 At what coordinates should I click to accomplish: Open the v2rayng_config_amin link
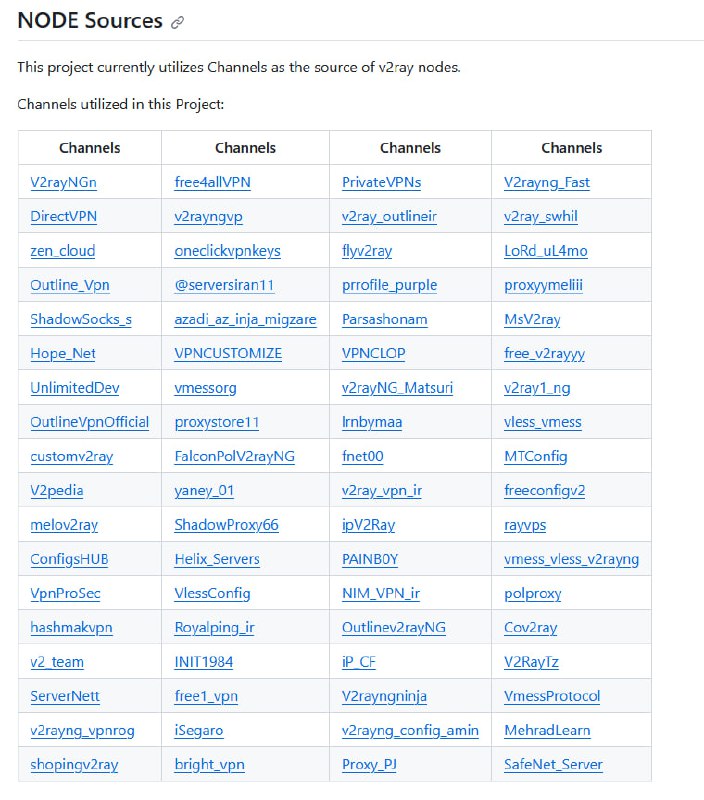pos(410,730)
